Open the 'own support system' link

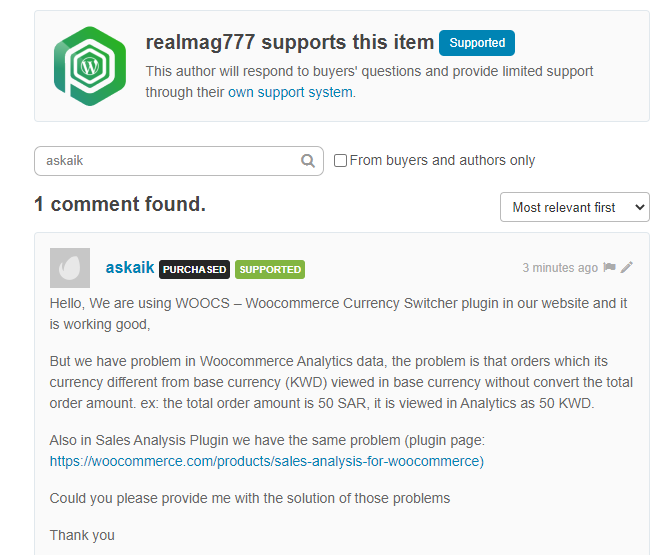[290, 92]
